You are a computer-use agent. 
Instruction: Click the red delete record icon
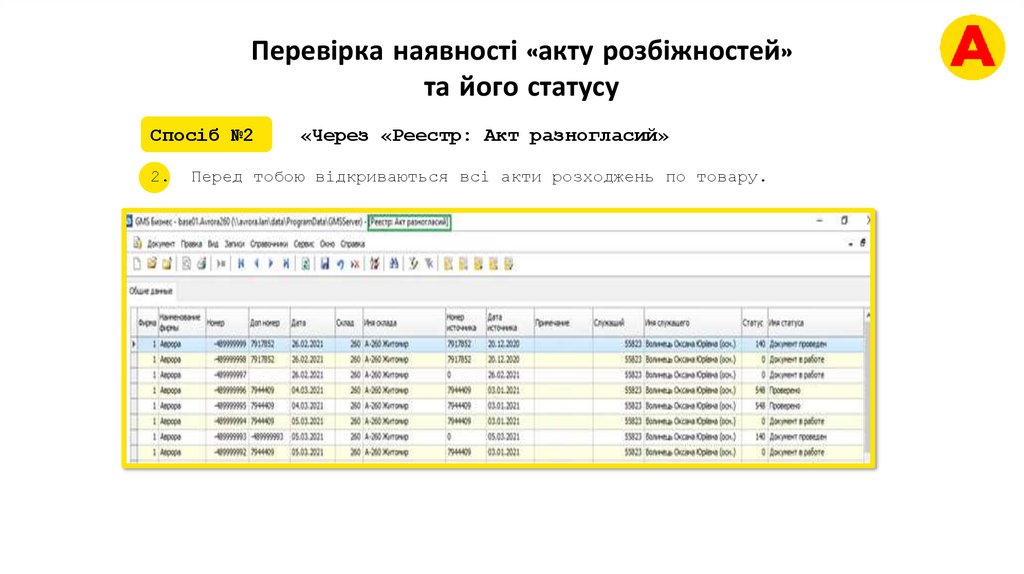(x=355, y=264)
